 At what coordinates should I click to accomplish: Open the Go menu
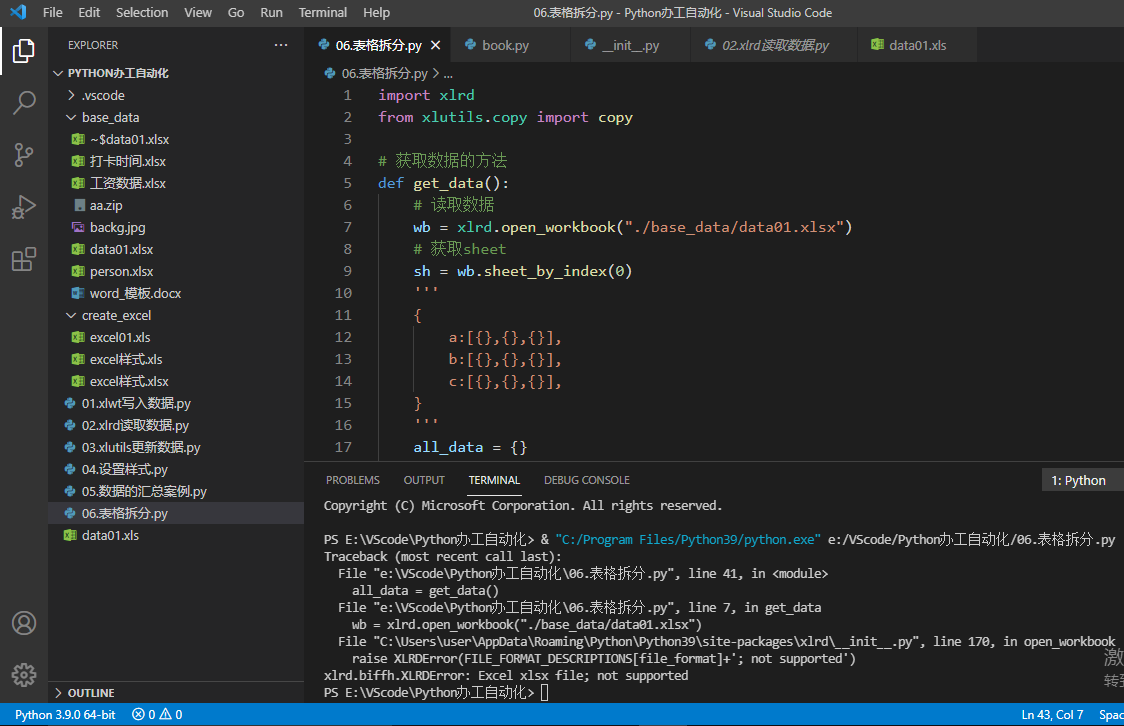click(x=236, y=12)
